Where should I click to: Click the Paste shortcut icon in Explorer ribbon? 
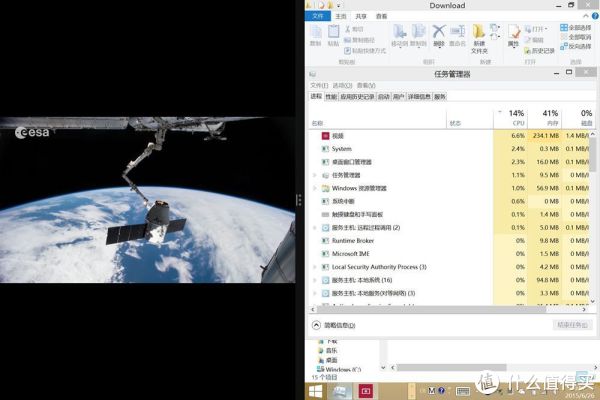(347, 51)
